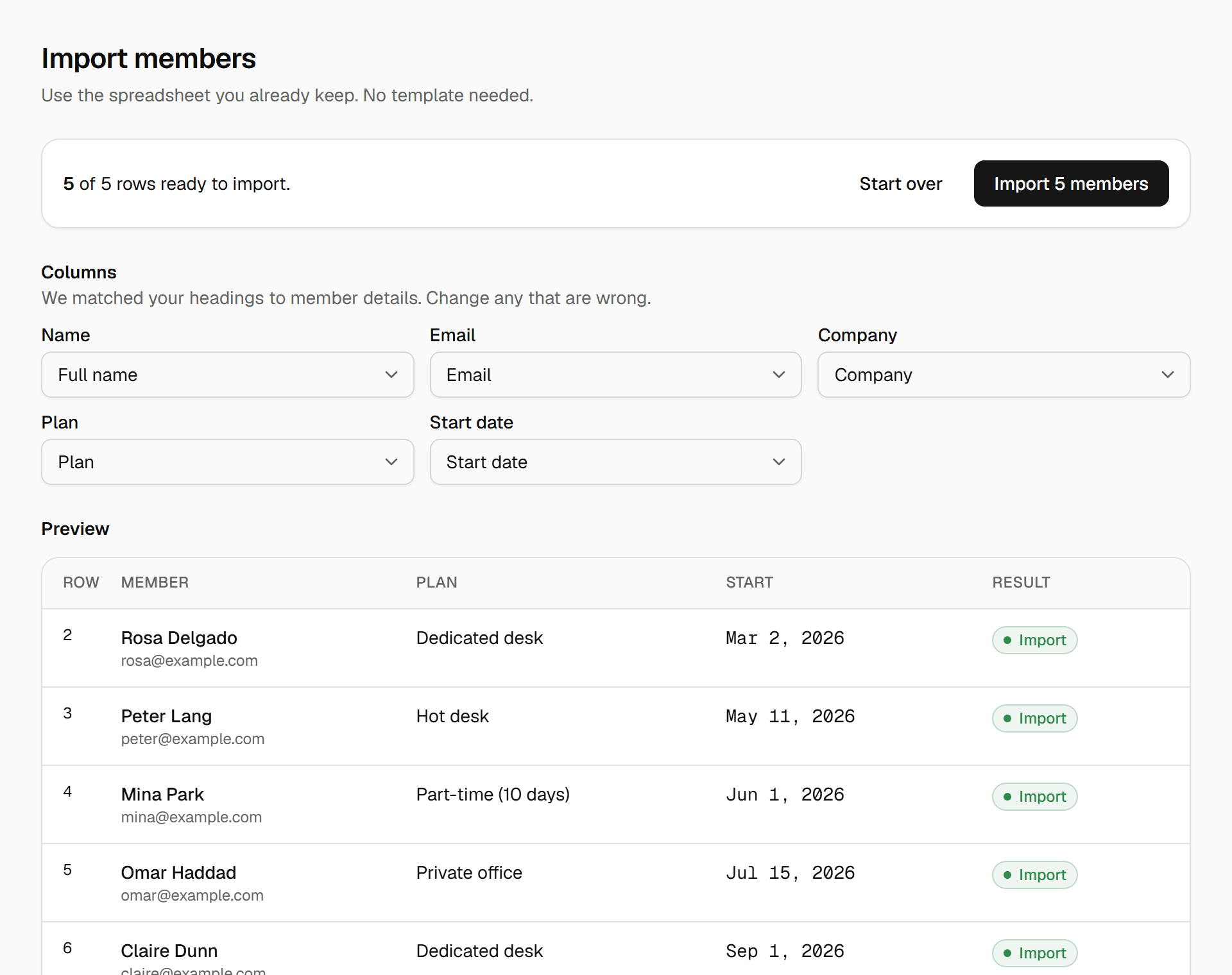Screen dimensions: 1232x975
Task: Select the name Rosa Delgado
Action: 179,638
